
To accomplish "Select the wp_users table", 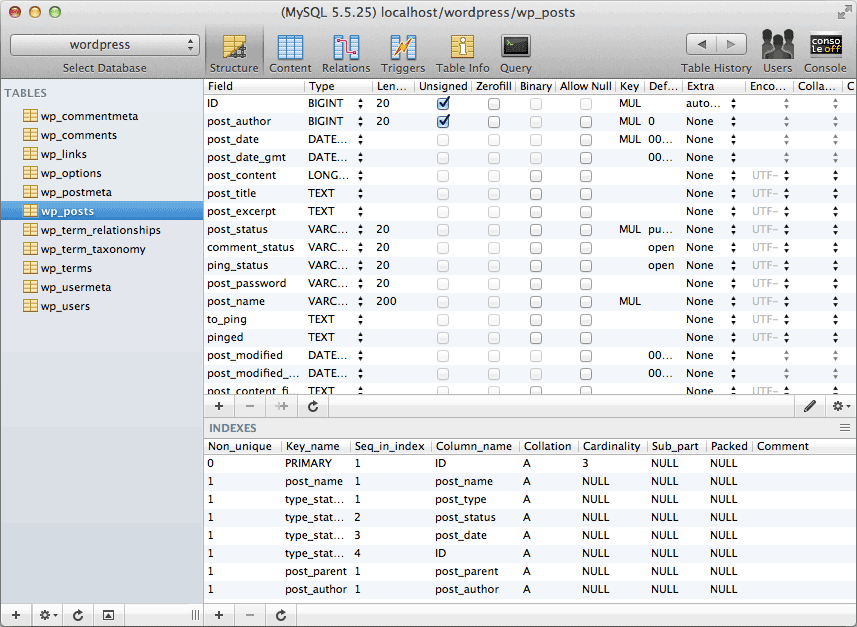I will tap(65, 306).
